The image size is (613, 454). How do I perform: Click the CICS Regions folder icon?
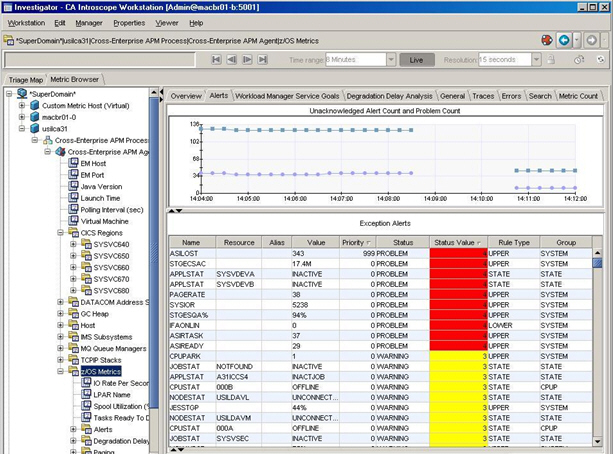coord(71,232)
